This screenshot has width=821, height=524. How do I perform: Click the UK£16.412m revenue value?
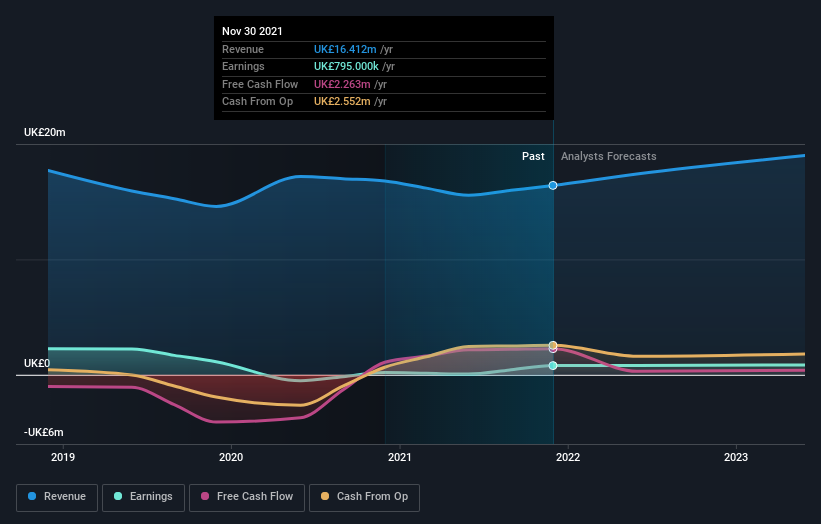(345, 49)
